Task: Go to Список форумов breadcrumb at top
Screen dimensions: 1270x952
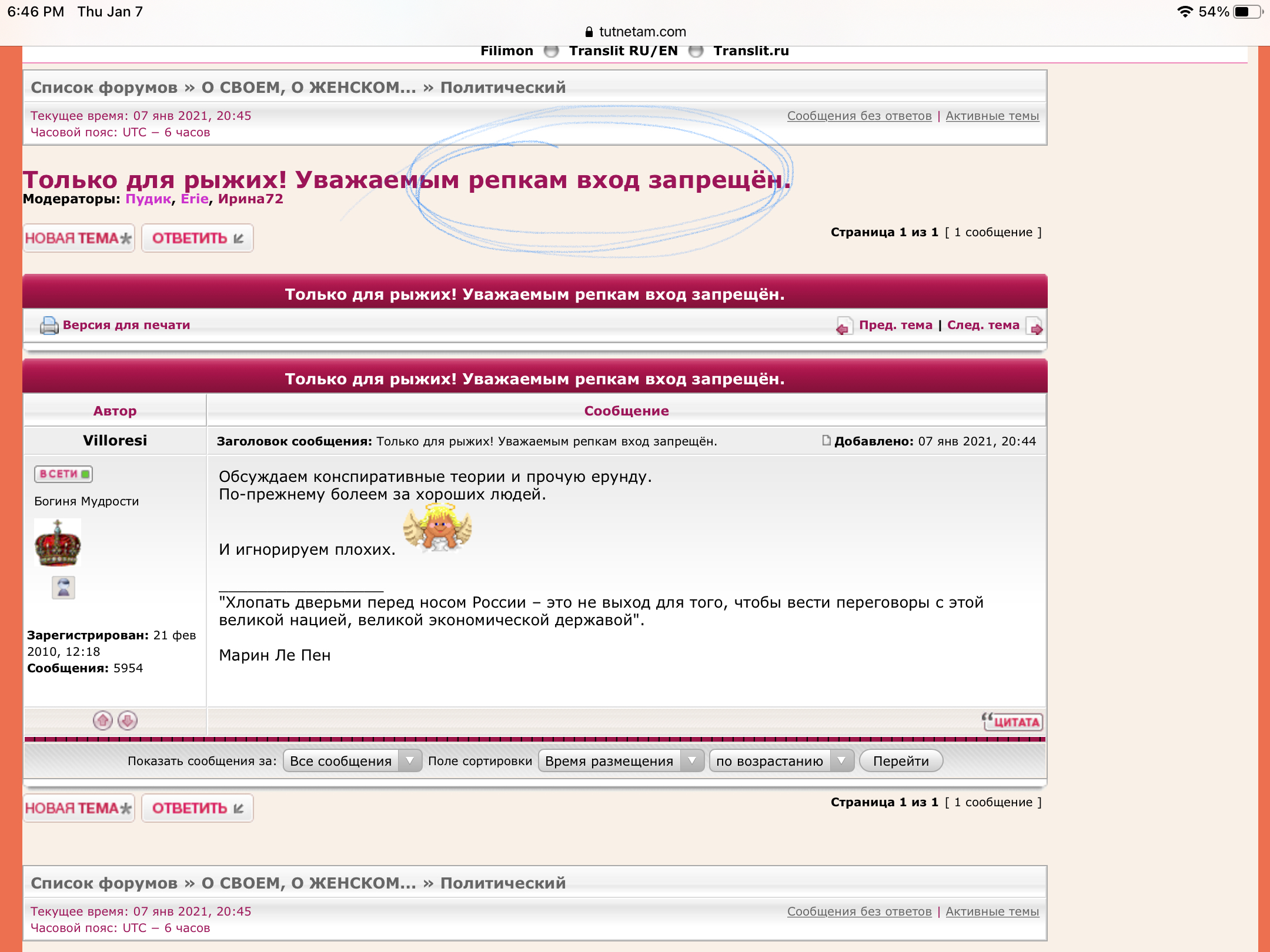Action: point(104,88)
